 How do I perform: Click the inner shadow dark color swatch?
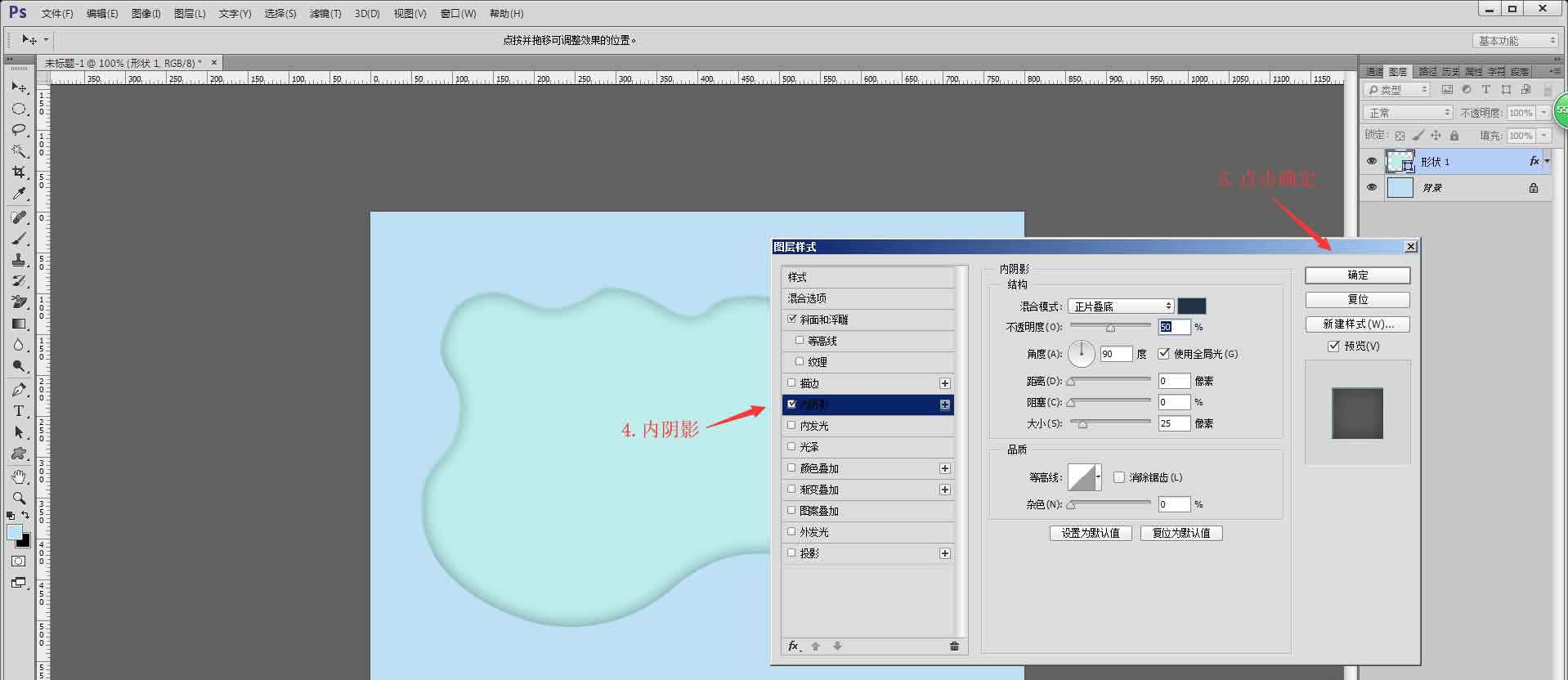[x=1192, y=306]
